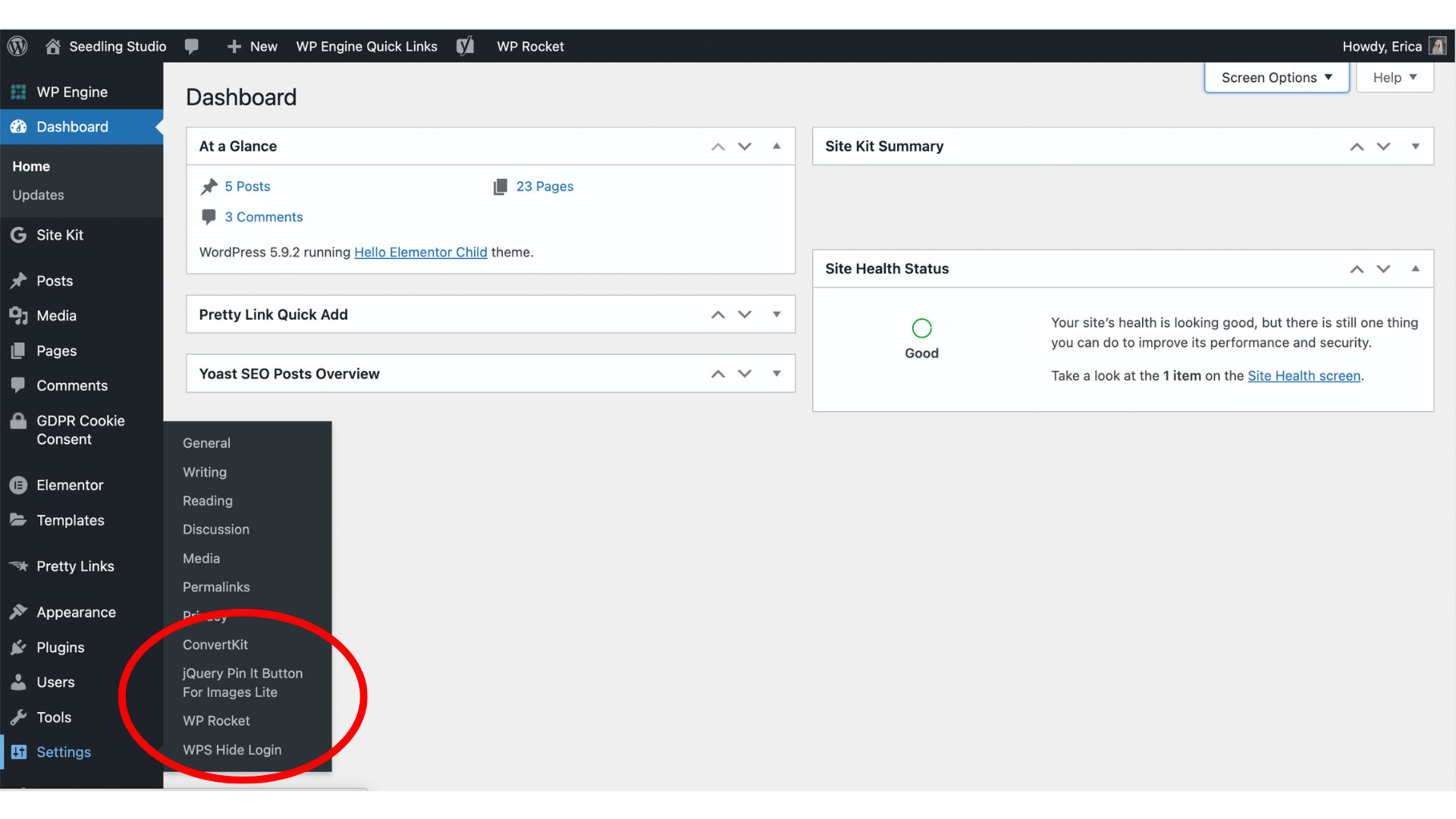Open Reading settings from the submenu
Viewport: 1456px width, 819px height.
click(207, 500)
